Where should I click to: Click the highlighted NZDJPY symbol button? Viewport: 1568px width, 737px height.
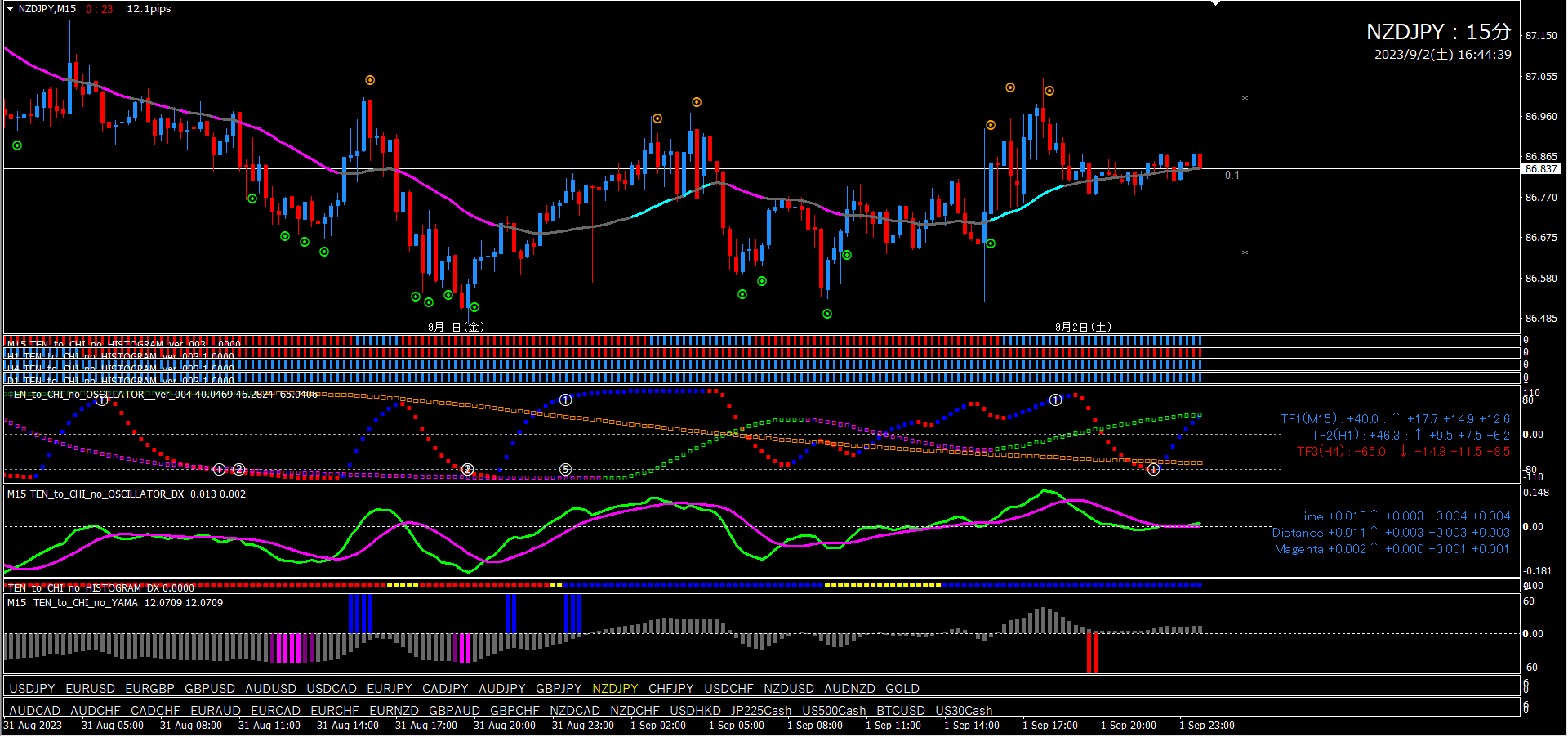[615, 689]
